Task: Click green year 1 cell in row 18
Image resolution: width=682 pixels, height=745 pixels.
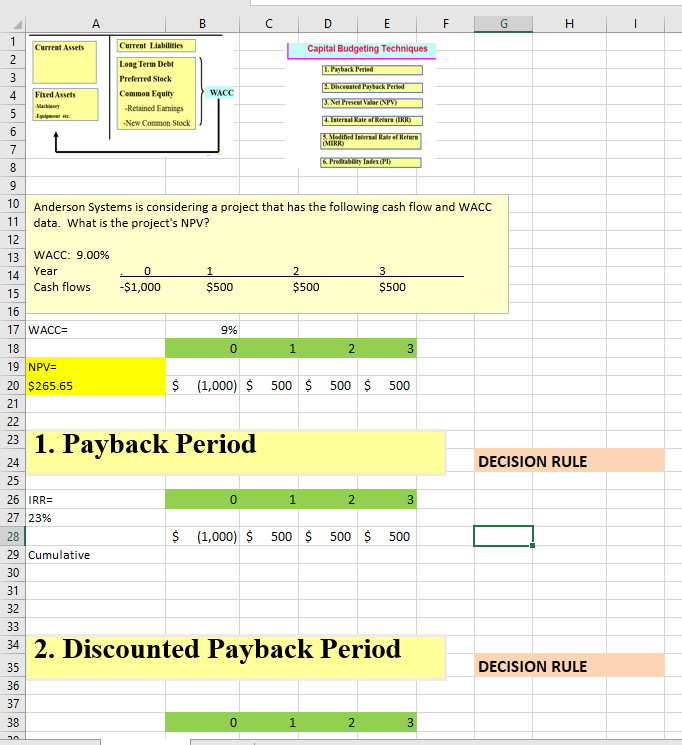Action: 269,348
